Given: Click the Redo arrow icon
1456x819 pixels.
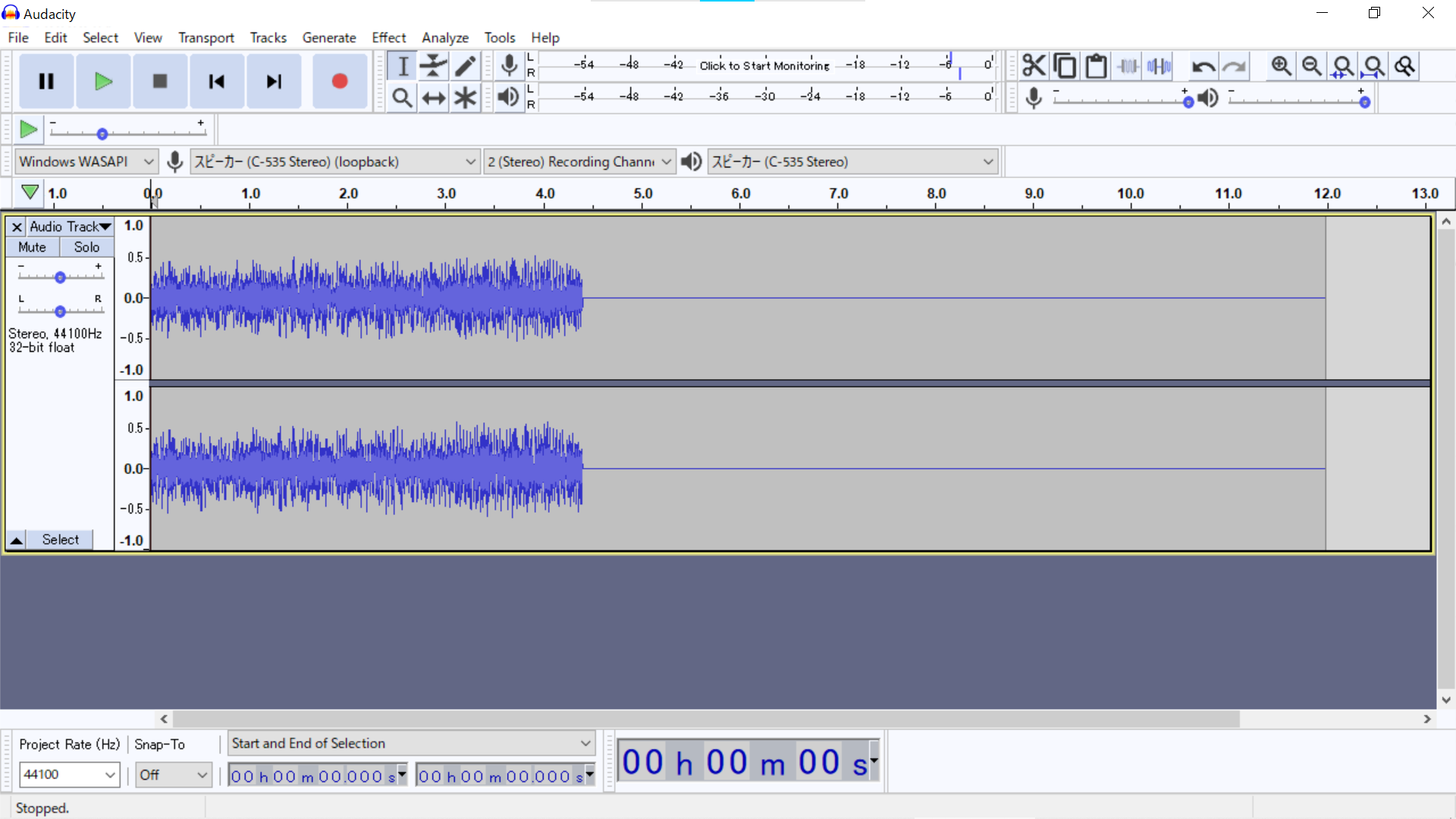Looking at the screenshot, I should pyautogui.click(x=1234, y=66).
